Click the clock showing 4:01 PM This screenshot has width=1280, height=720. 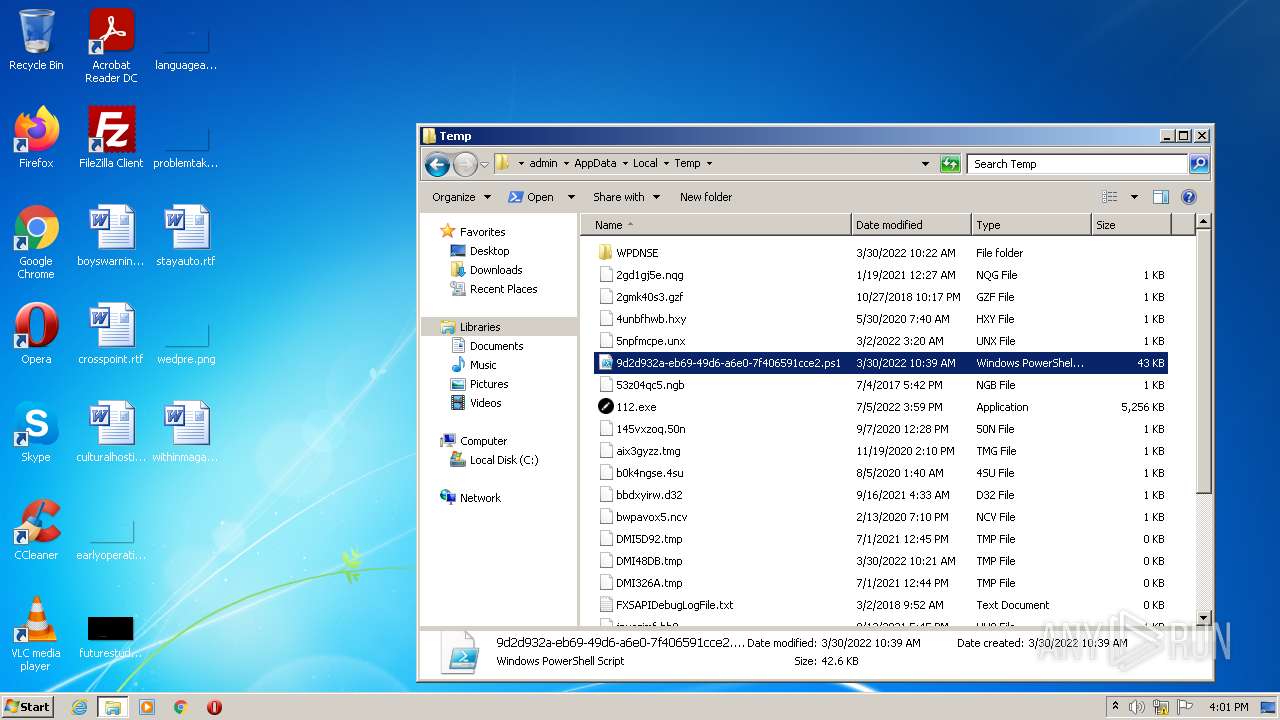pos(1228,707)
